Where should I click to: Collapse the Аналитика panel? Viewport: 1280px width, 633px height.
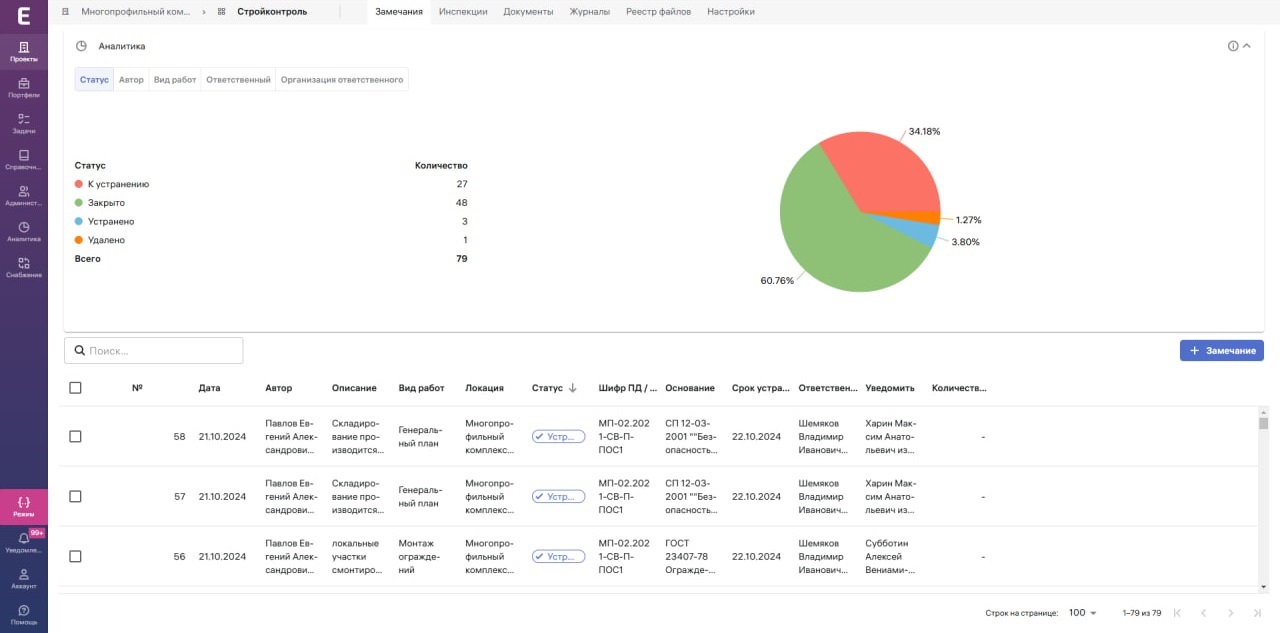pos(1247,46)
